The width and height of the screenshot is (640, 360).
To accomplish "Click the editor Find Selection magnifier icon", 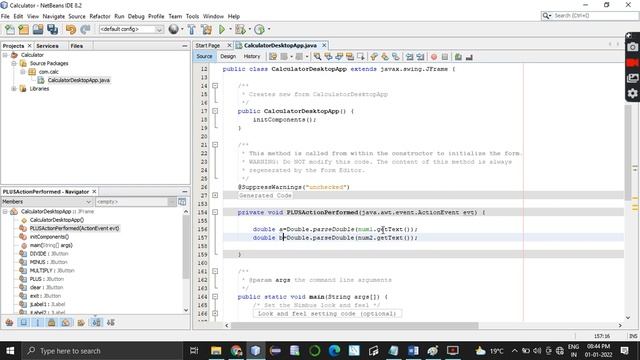I will coord(317,57).
